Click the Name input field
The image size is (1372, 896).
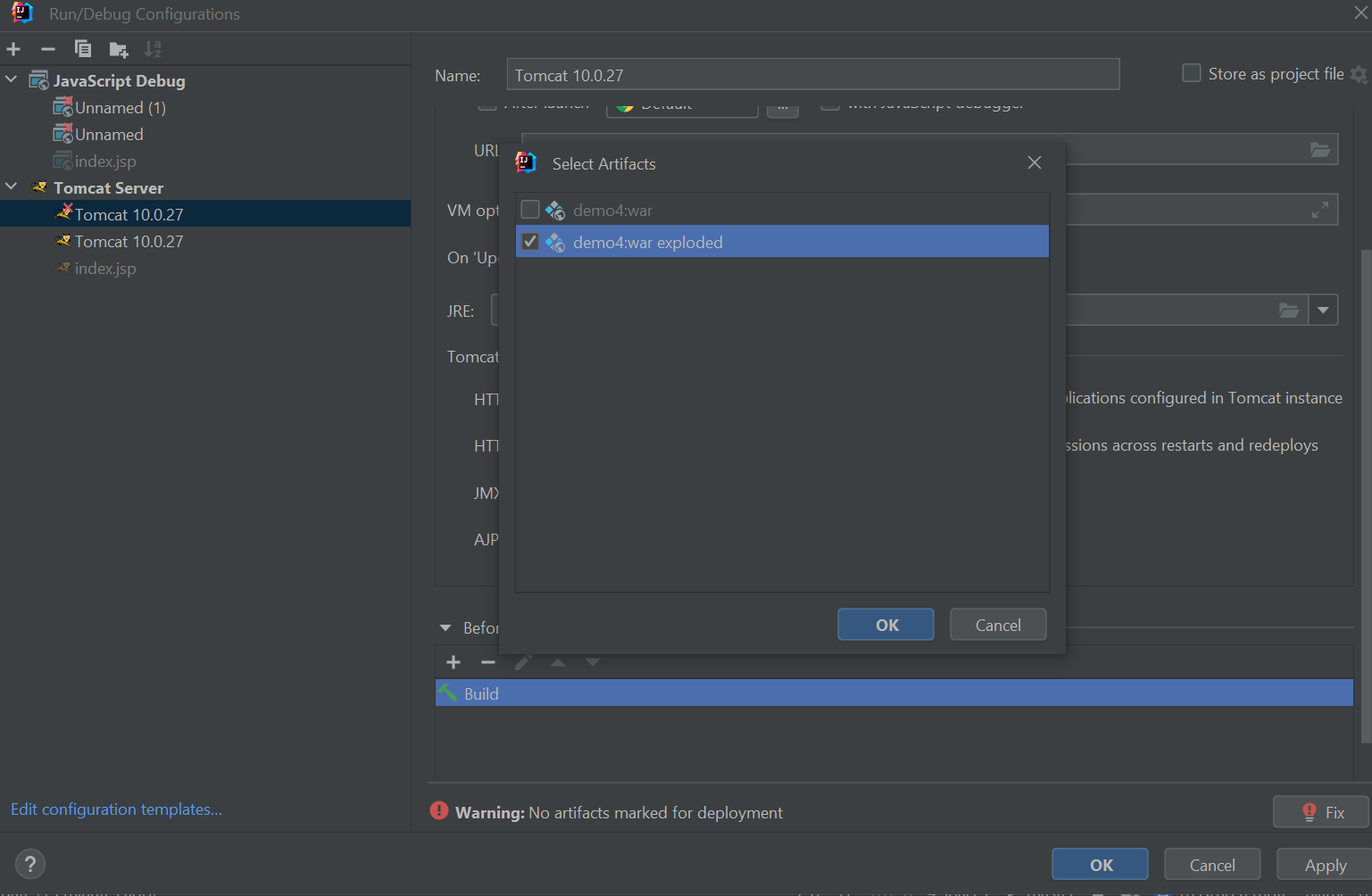pos(812,75)
